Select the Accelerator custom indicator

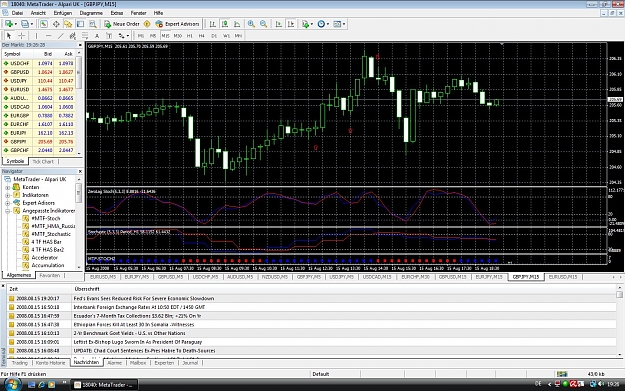coord(45,257)
